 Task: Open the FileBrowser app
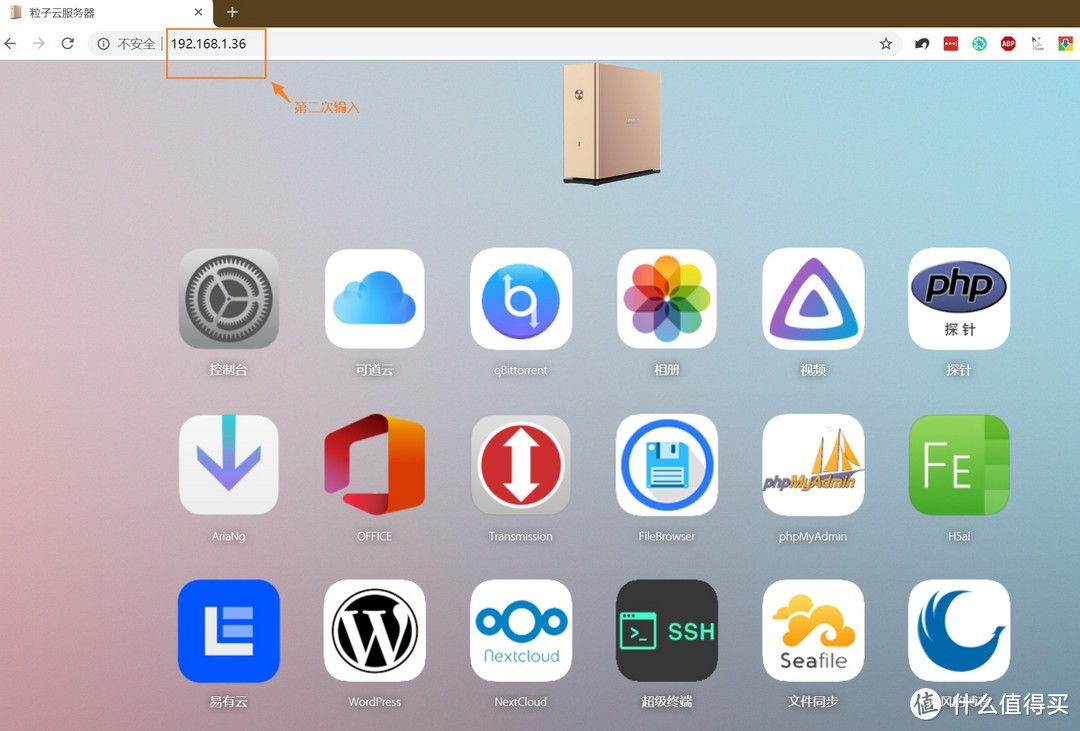[666, 465]
